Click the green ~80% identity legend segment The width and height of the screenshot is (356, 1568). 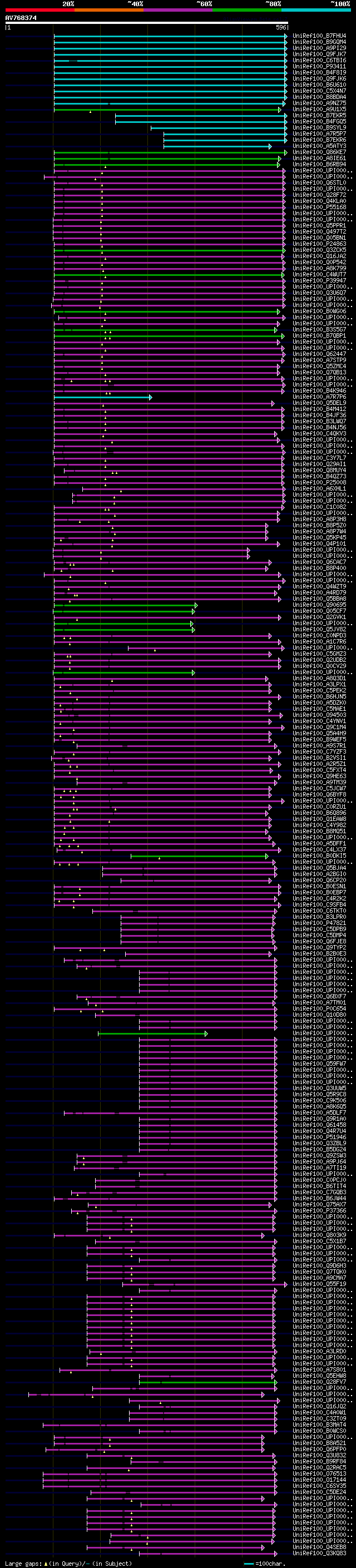point(246,11)
